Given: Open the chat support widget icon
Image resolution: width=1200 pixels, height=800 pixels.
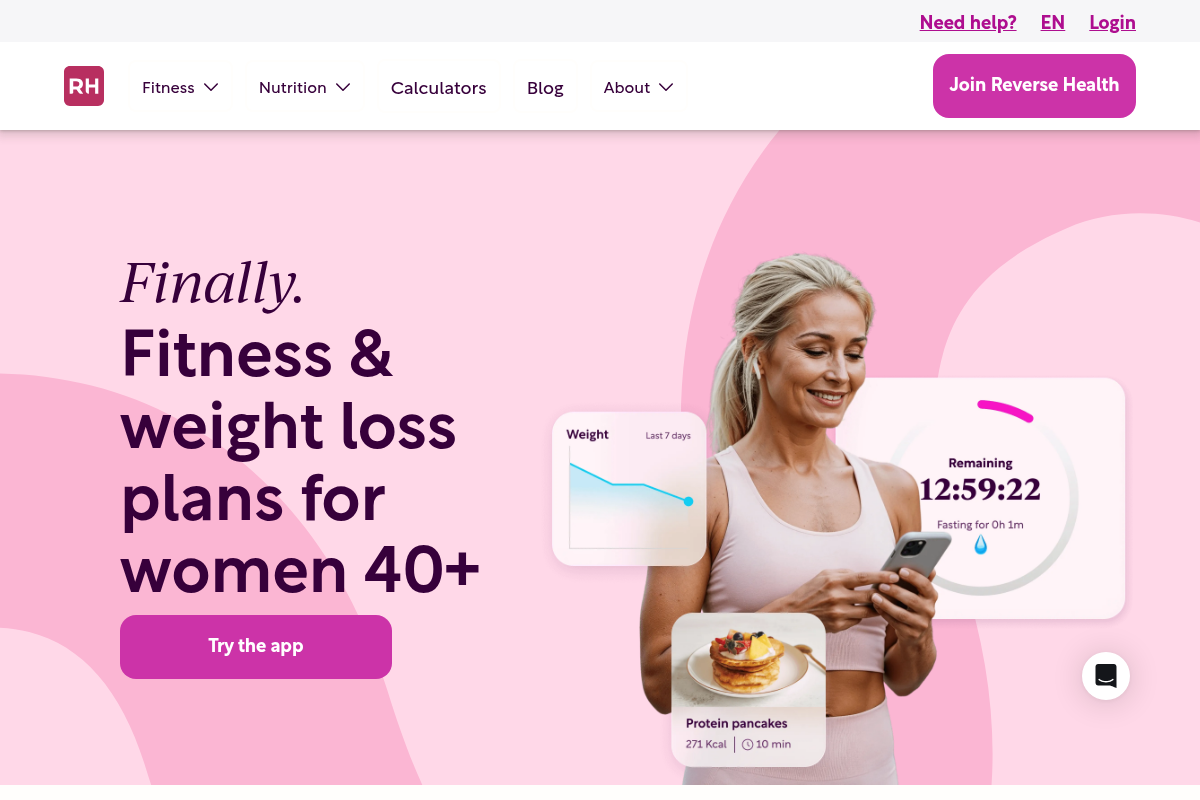Looking at the screenshot, I should (x=1106, y=676).
